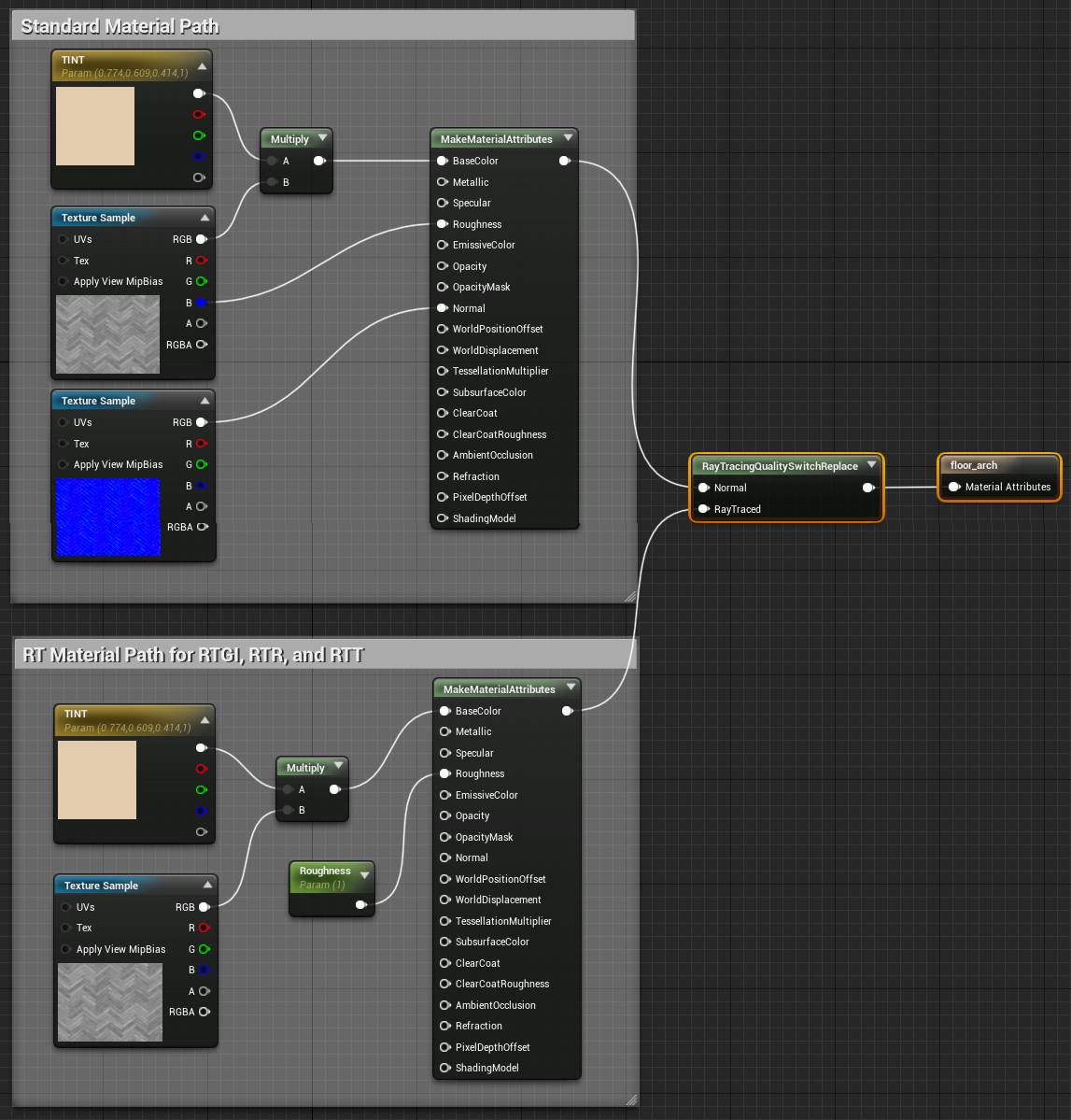
Task: Click the BaseColor output pin on top MakeMaterialAttributes
Action: [565, 161]
